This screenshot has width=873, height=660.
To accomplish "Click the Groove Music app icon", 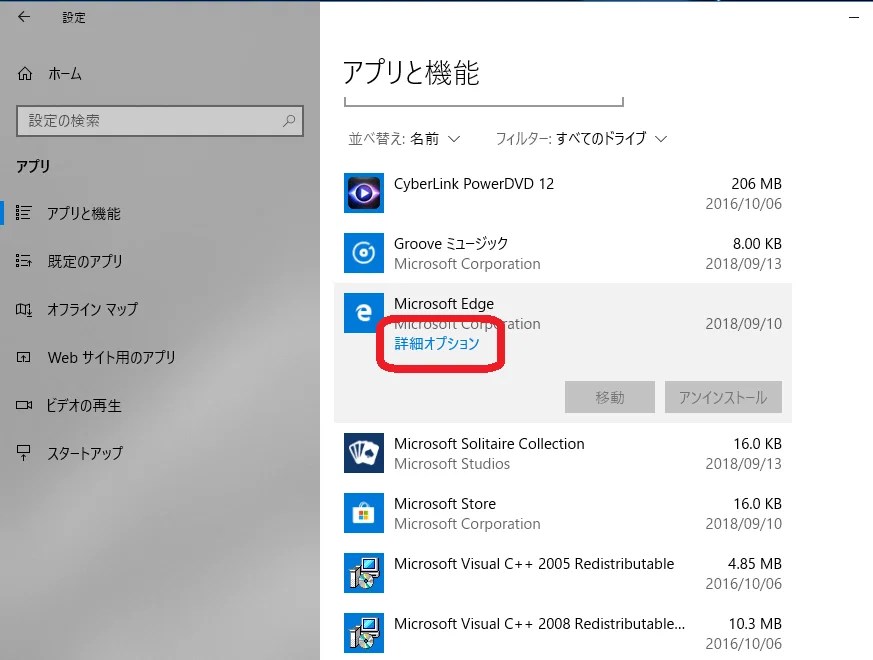I will tap(364, 253).
